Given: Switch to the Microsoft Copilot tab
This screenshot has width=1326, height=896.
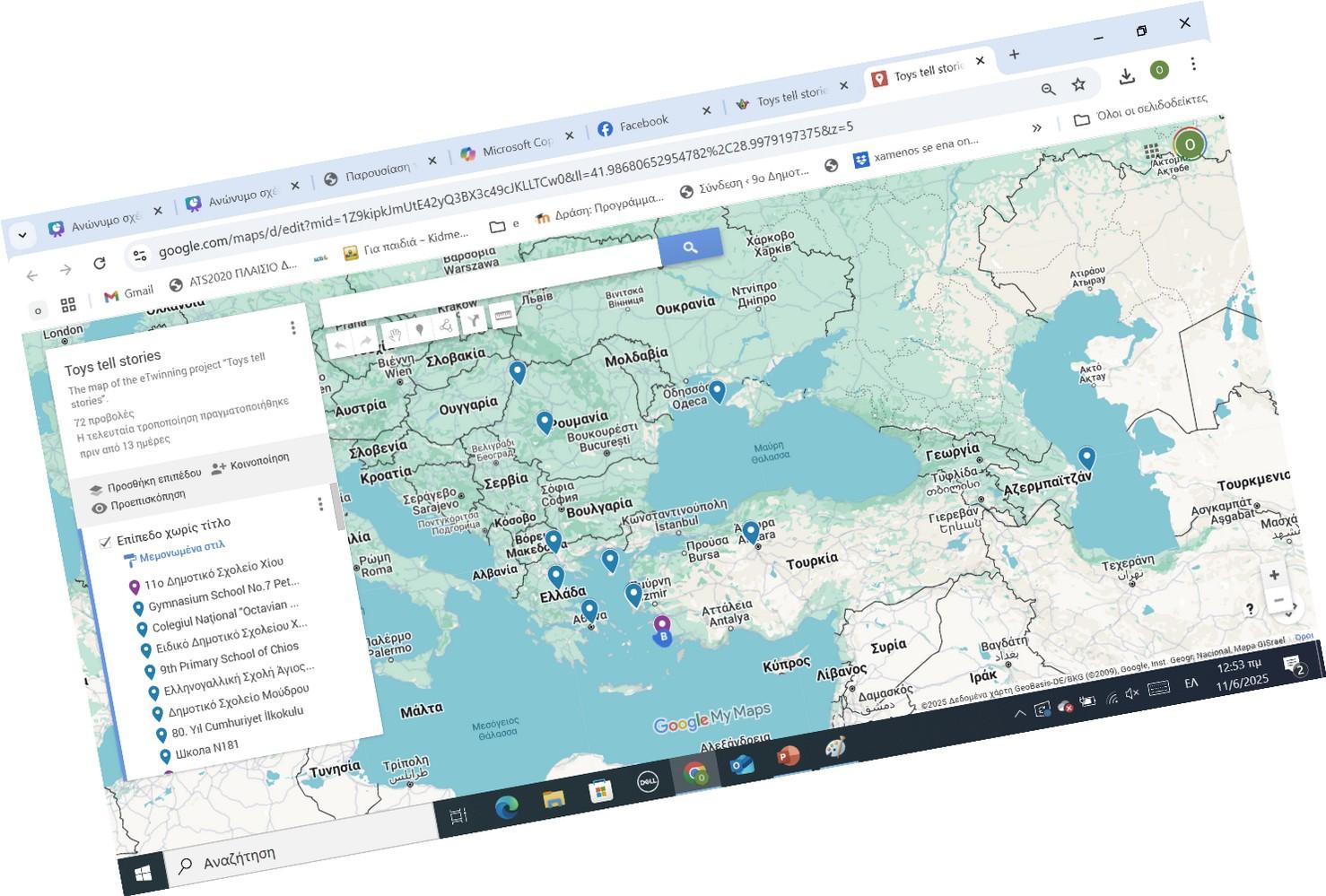Looking at the screenshot, I should tap(507, 148).
